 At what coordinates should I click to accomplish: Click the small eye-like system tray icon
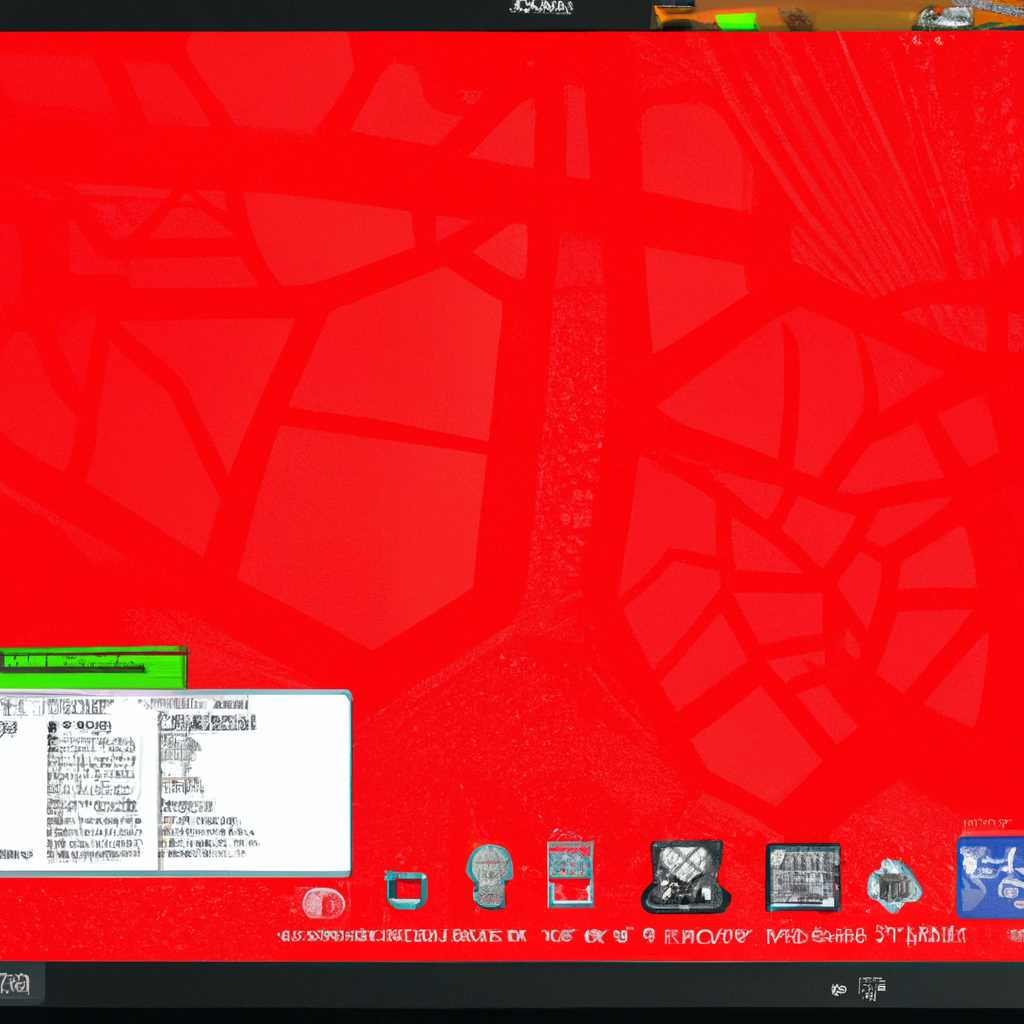coord(839,990)
